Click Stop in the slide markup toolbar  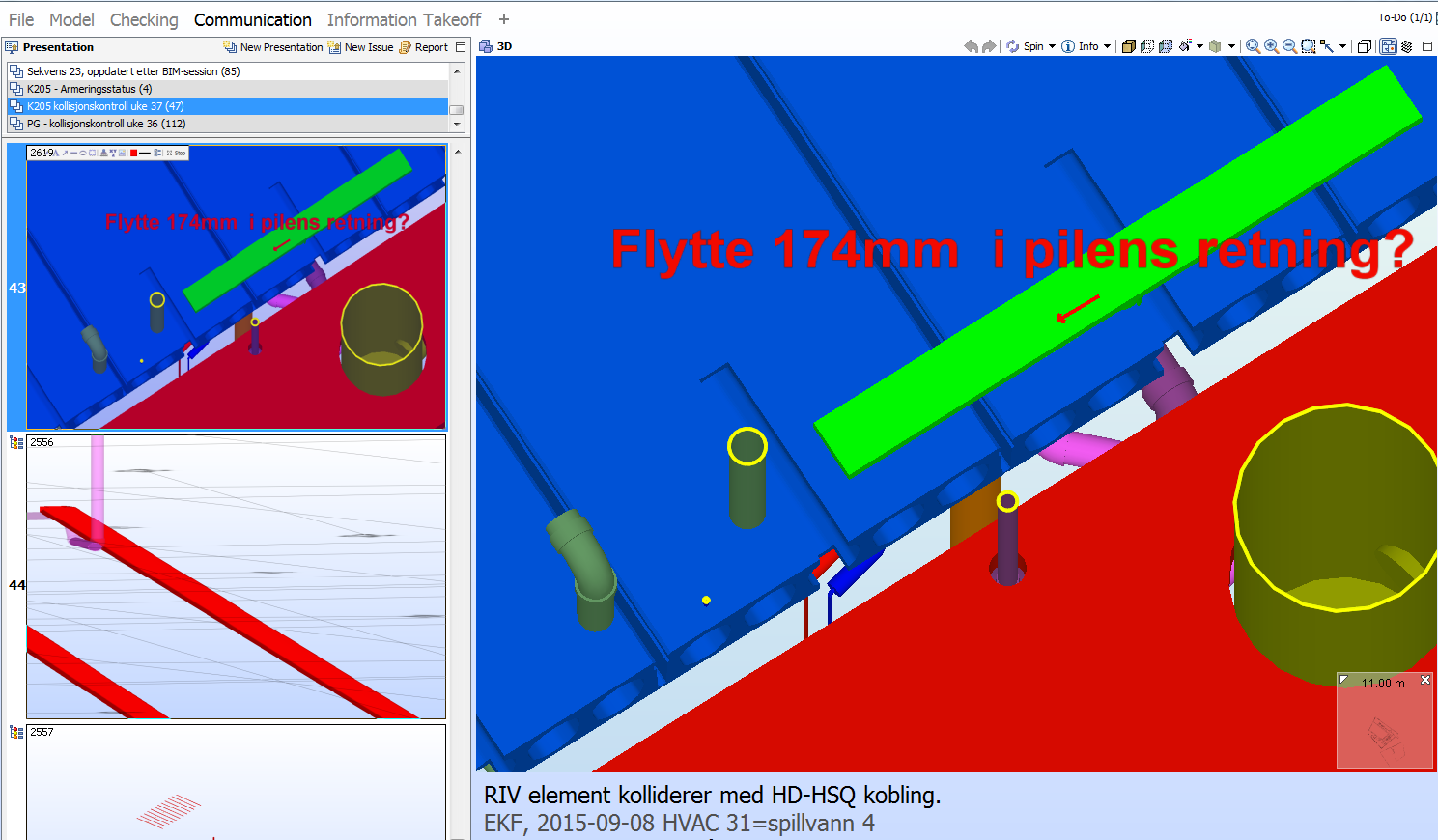[x=176, y=153]
